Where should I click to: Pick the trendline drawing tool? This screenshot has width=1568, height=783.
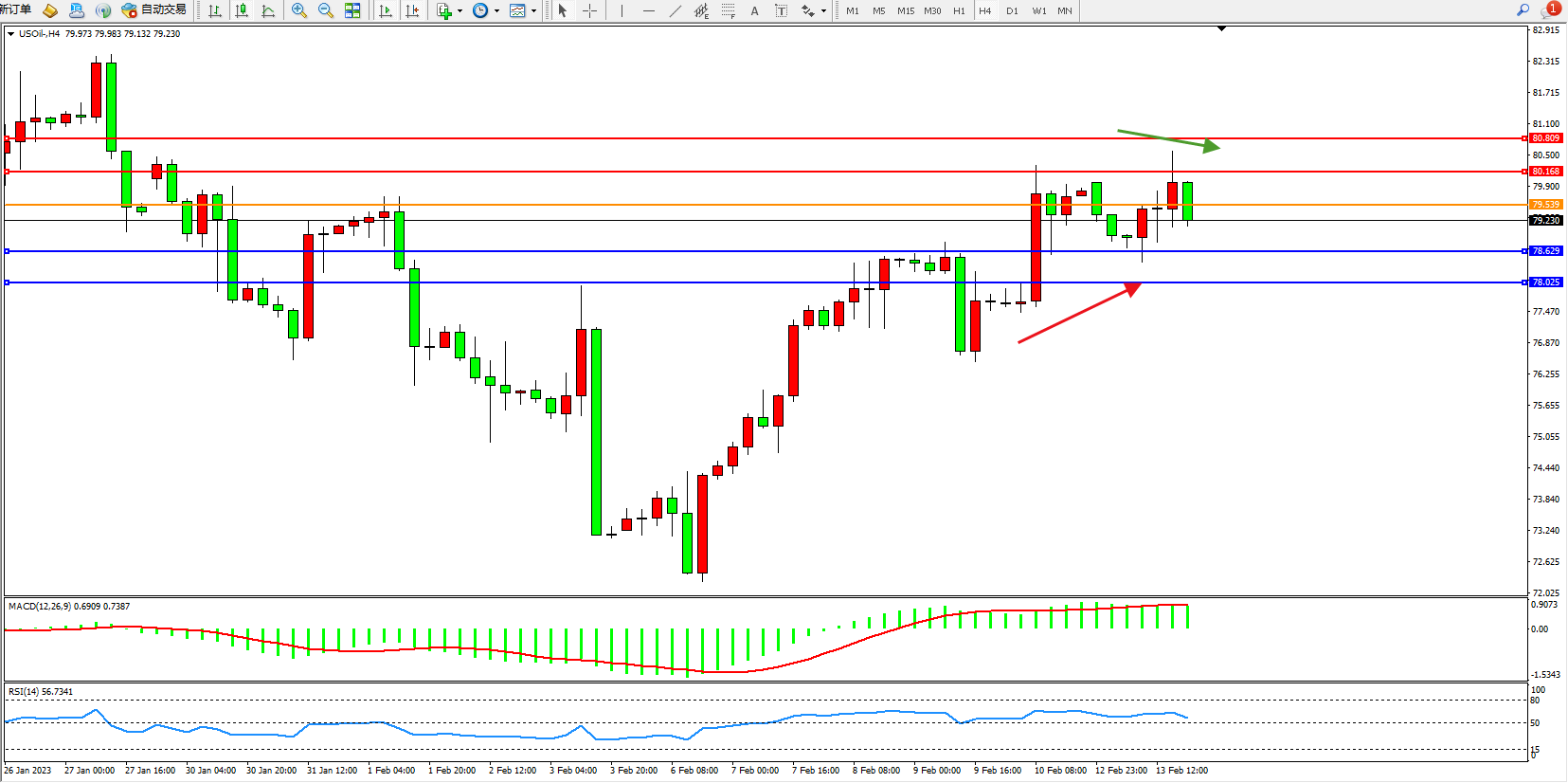tap(675, 10)
